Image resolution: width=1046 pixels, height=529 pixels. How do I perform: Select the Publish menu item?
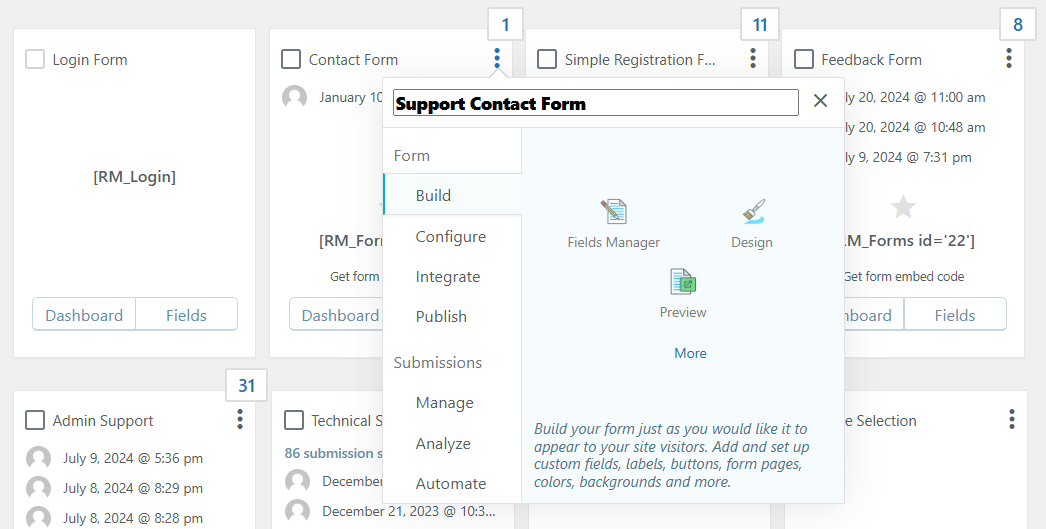click(441, 317)
